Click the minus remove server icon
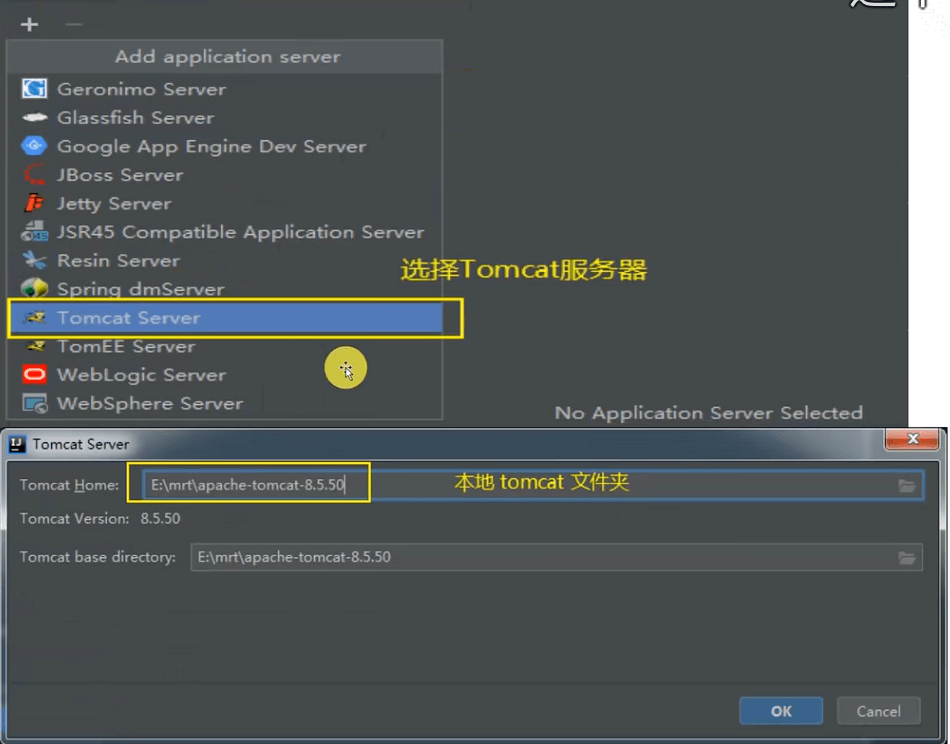The width and height of the screenshot is (950, 744). [74, 24]
